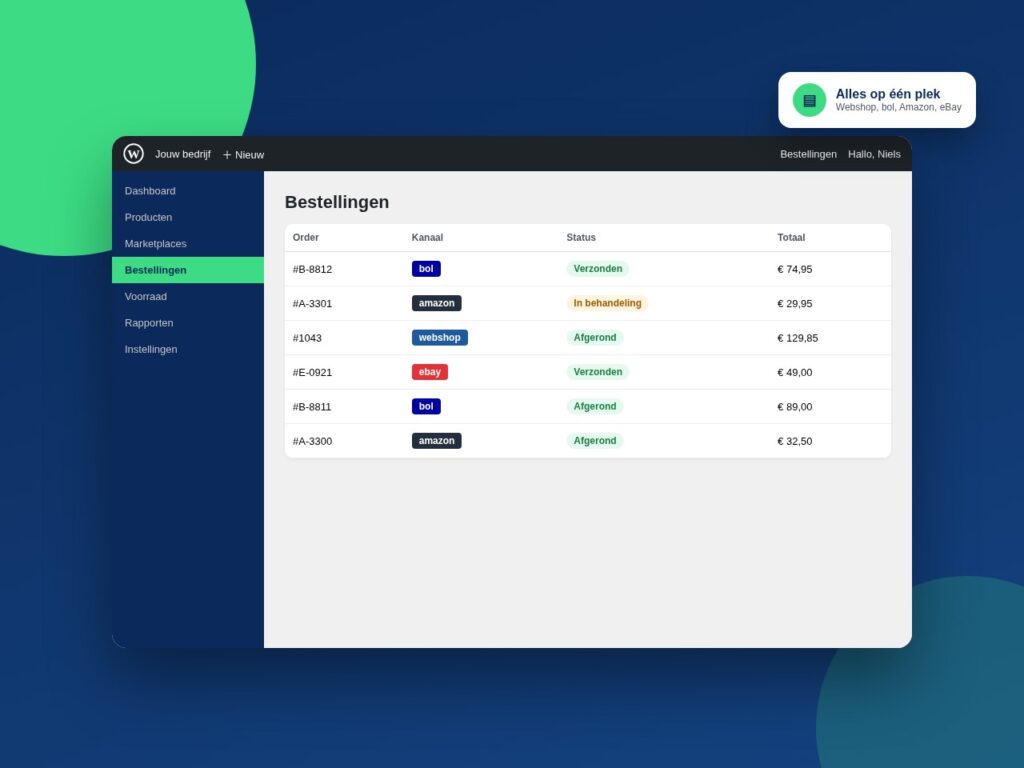Click the plus Nieuw button
This screenshot has width=1024, height=768.
coord(243,155)
